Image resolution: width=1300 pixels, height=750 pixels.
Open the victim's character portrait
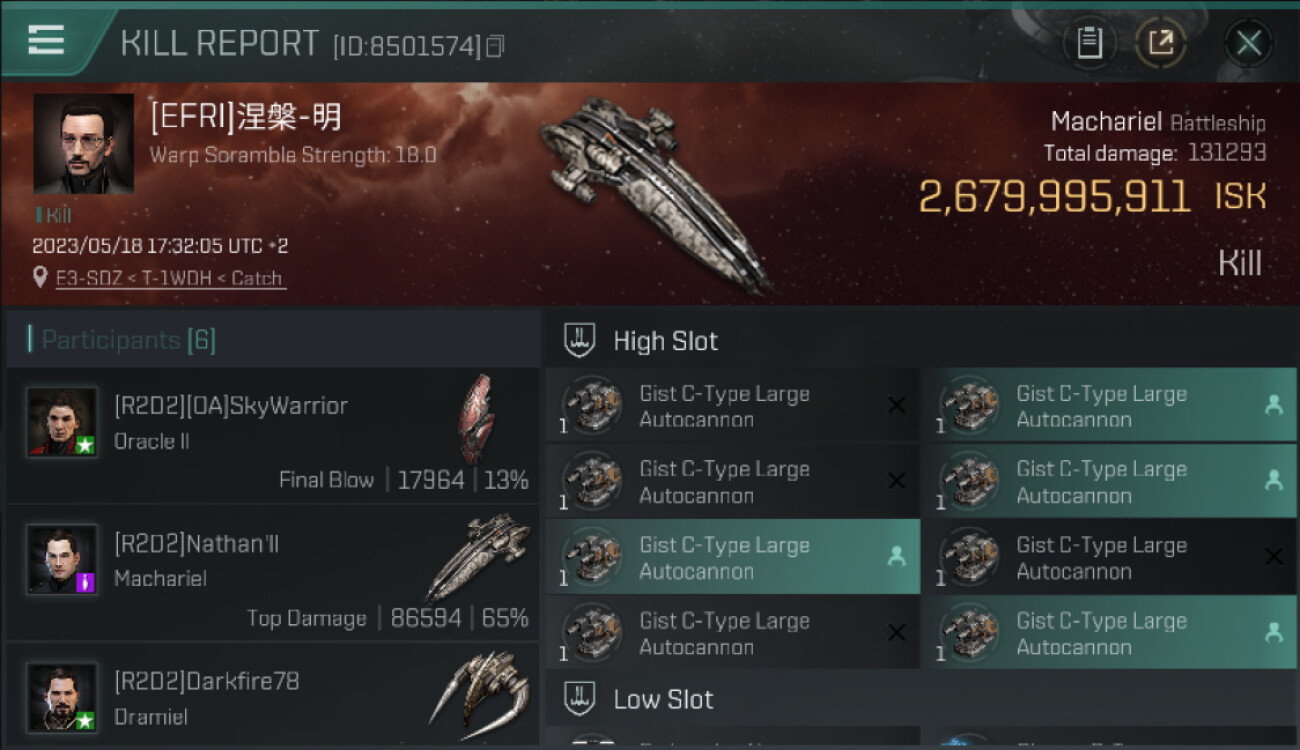pos(83,144)
